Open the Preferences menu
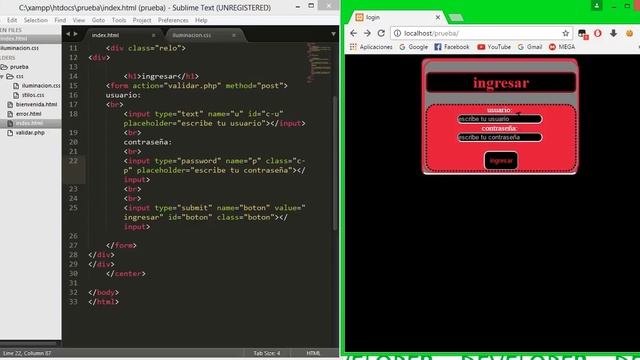 173,20
